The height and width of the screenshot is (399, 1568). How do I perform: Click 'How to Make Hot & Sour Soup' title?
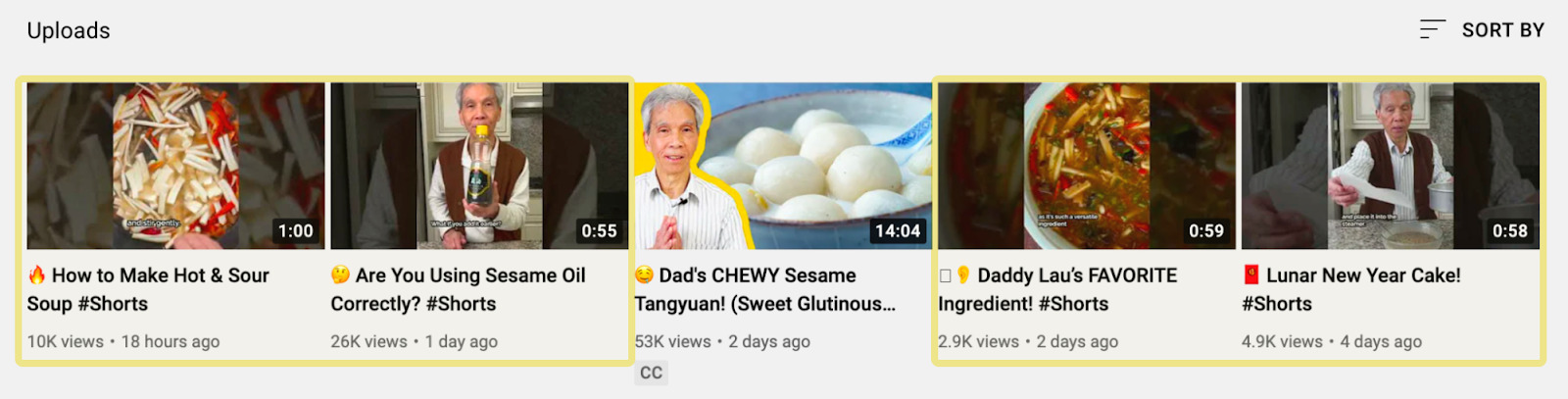(x=148, y=289)
